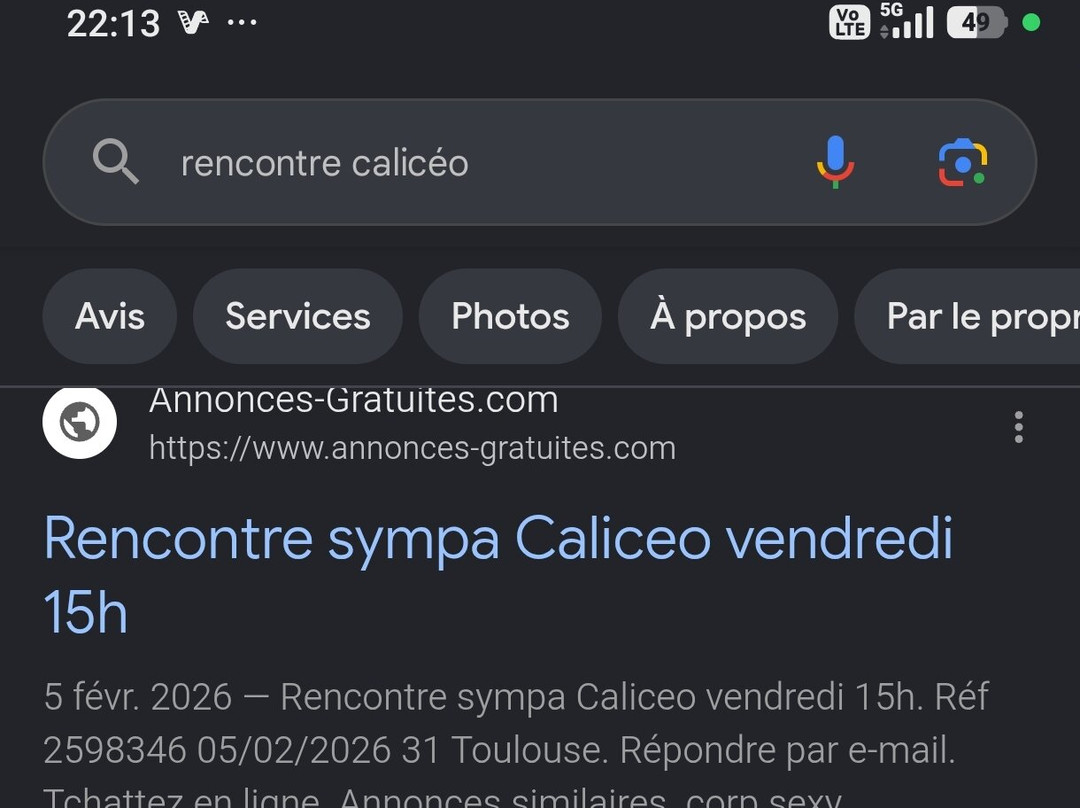Tap the 22:13 clock in status bar
The image size is (1080, 808).
coord(114,23)
